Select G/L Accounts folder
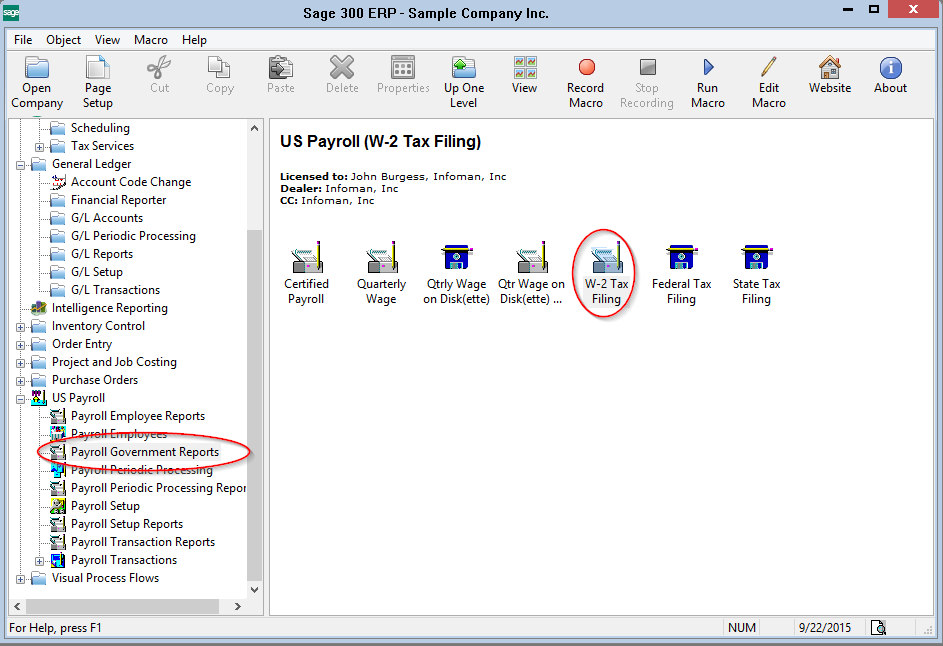 106,218
